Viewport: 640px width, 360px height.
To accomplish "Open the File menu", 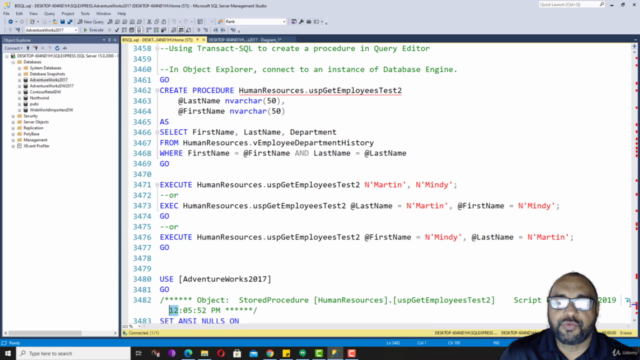I will point(6,13).
